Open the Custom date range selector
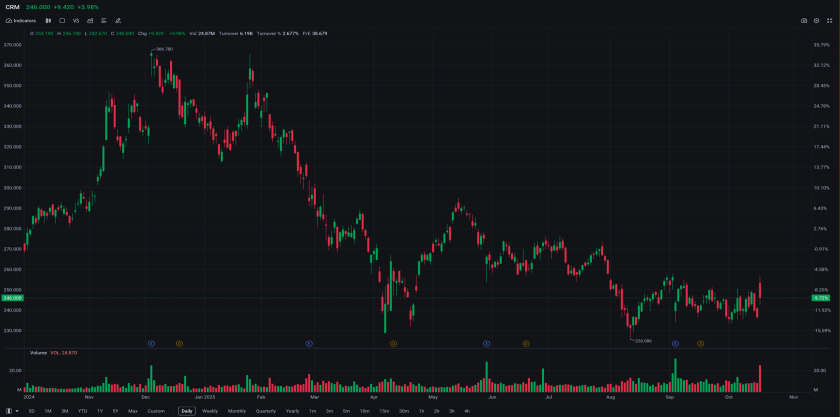The image size is (840, 417). coord(155,411)
